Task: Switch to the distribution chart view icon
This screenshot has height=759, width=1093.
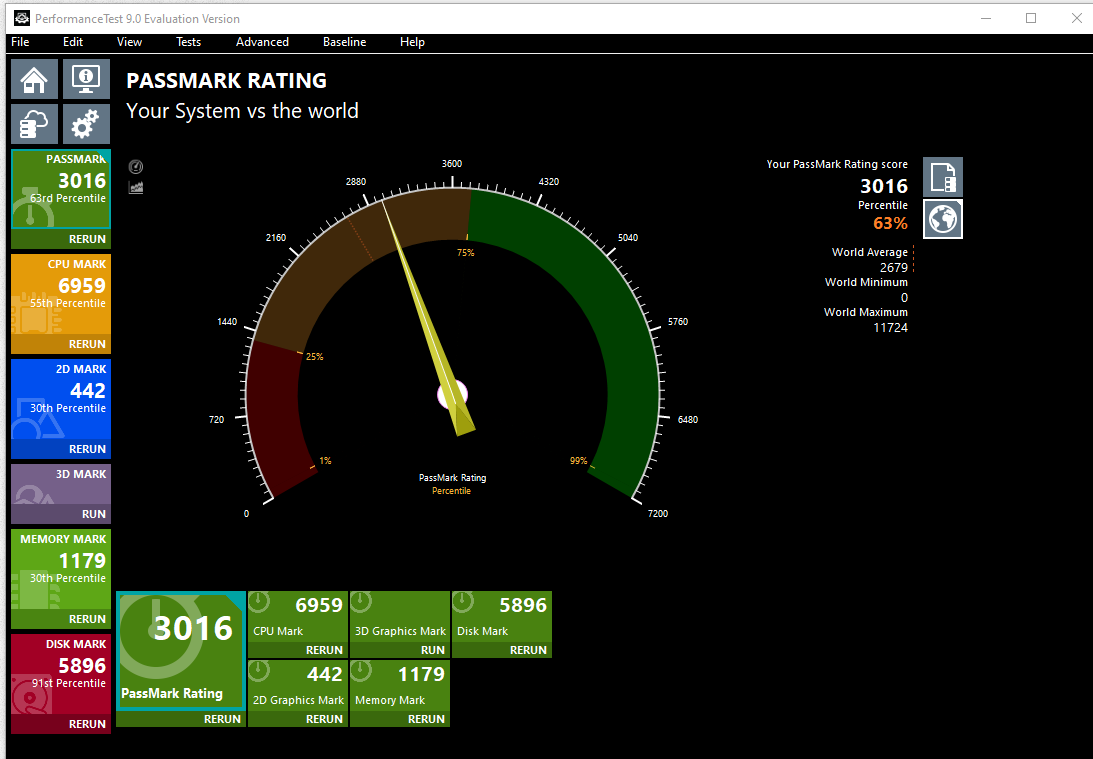Action: (x=136, y=187)
